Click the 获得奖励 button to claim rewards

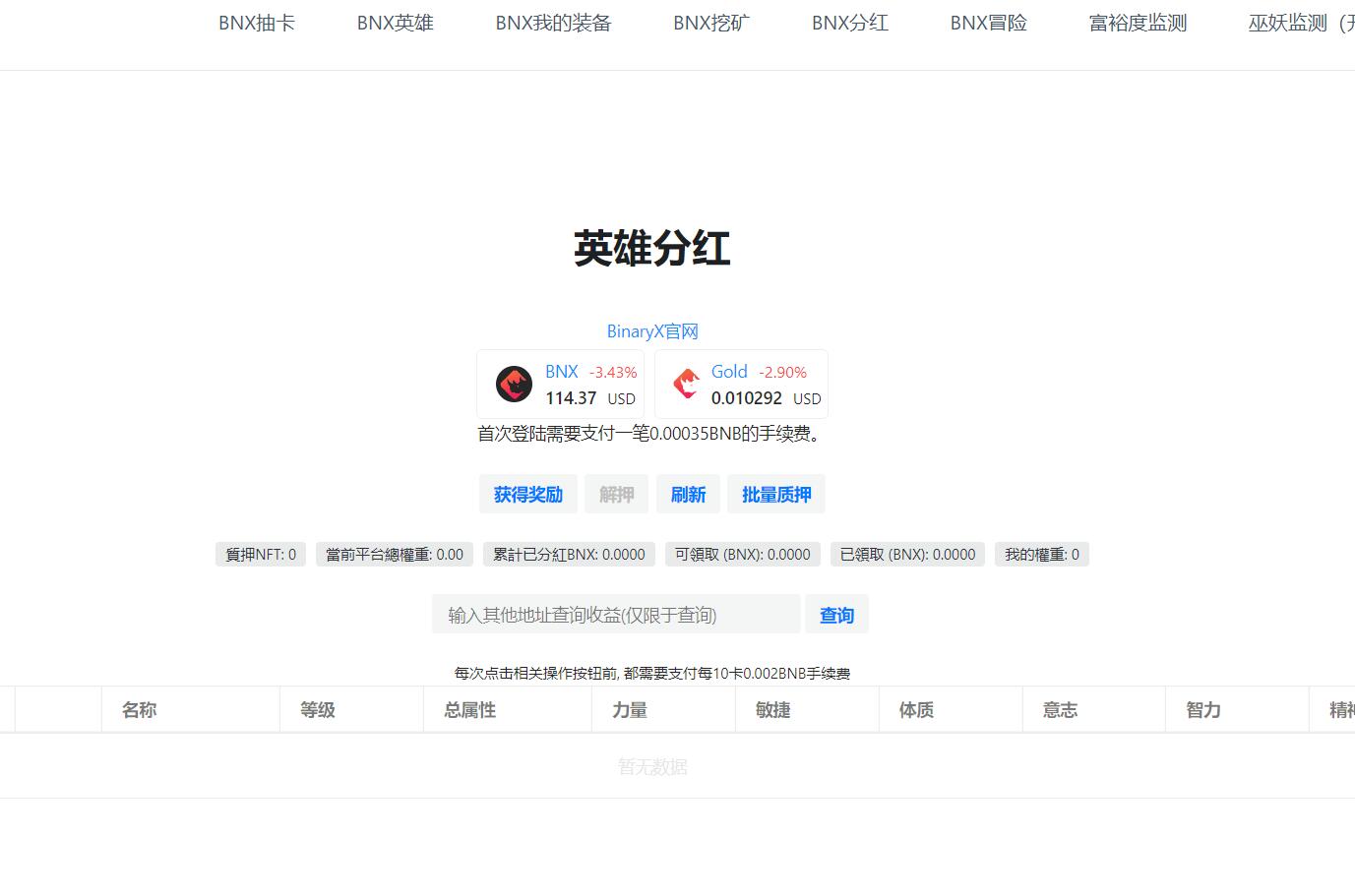pos(528,494)
